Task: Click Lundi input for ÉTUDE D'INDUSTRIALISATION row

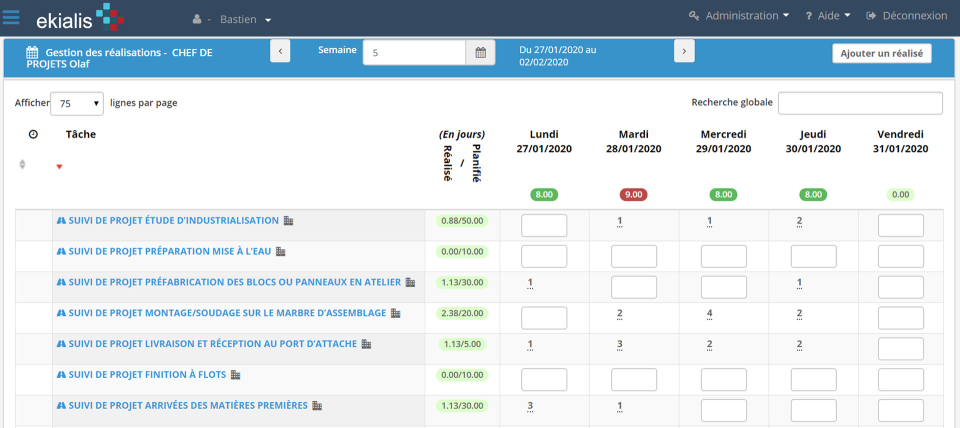Action: coord(544,225)
